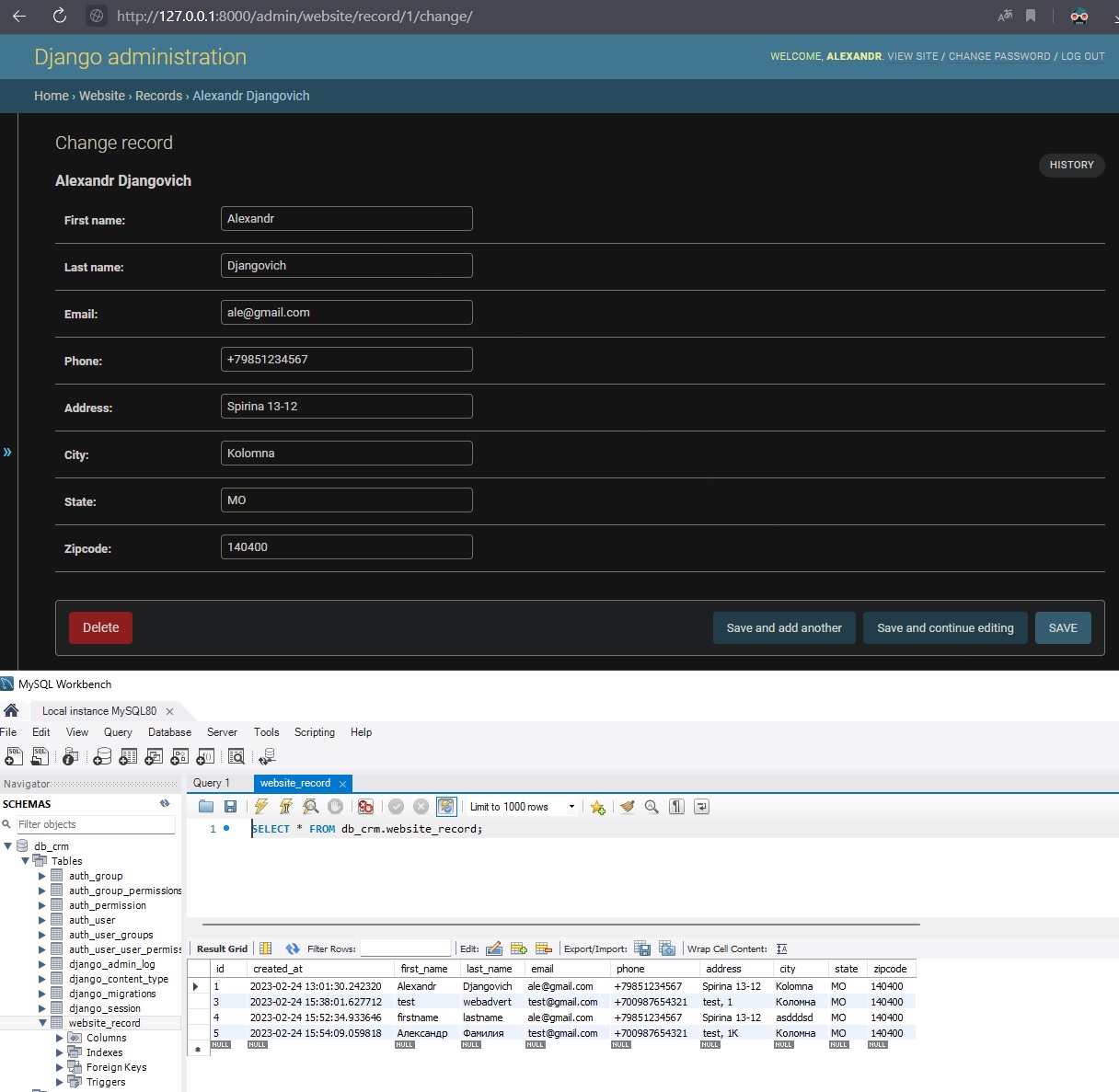Open the HISTORY link

click(1071, 165)
